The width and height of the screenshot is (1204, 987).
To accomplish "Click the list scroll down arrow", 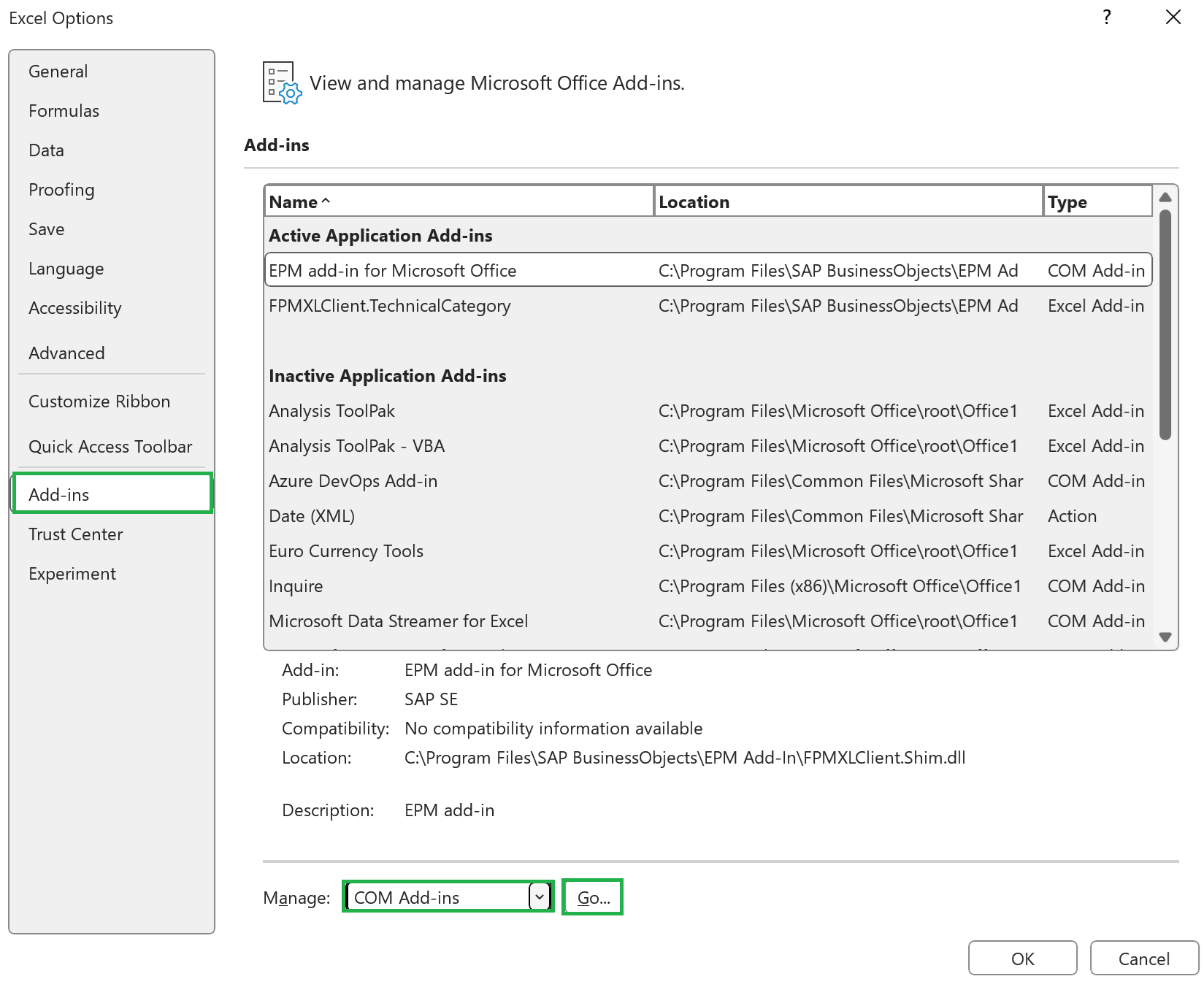I will coord(1165,637).
